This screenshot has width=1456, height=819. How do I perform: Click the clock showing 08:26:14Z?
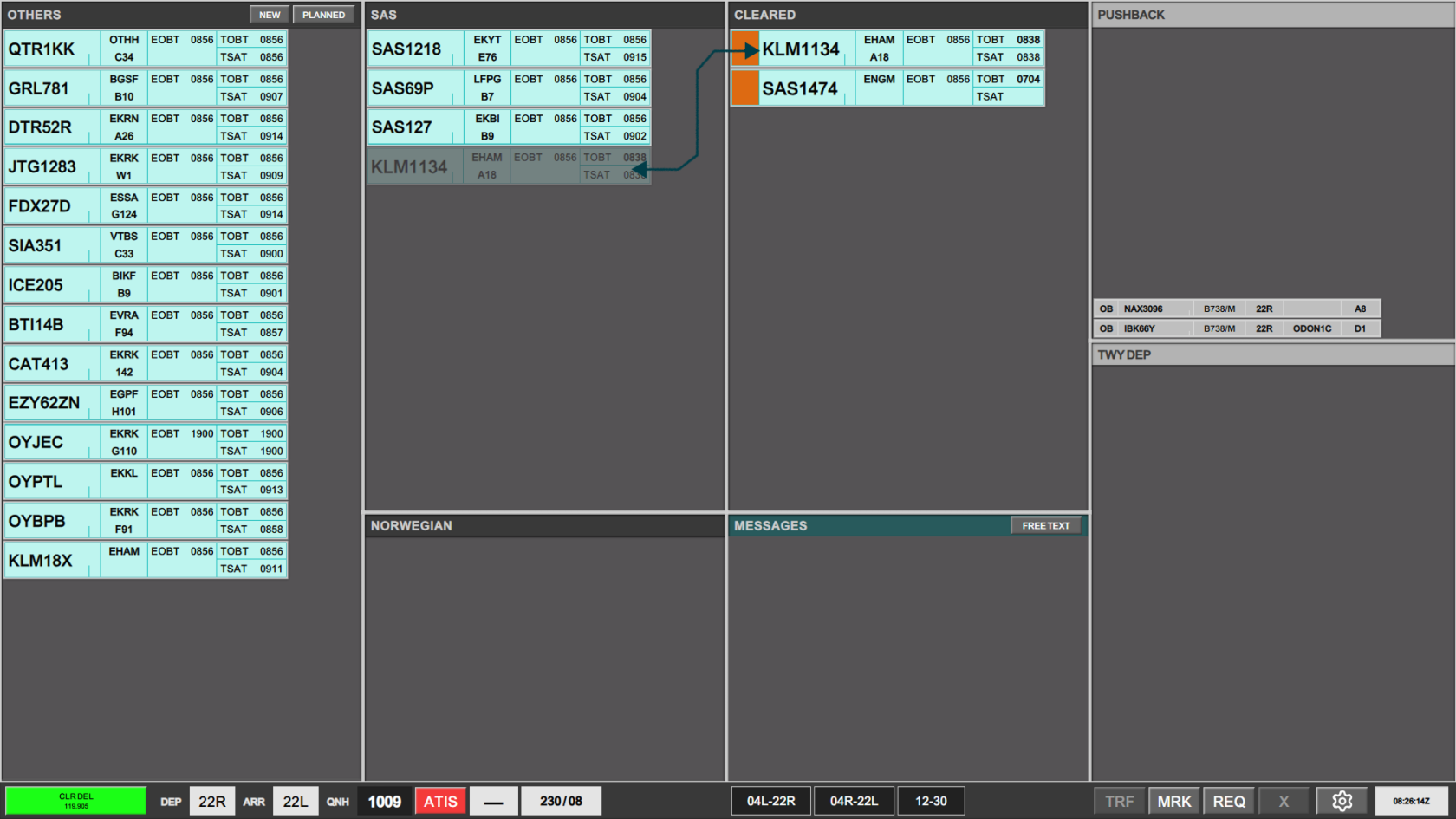[x=1411, y=801]
